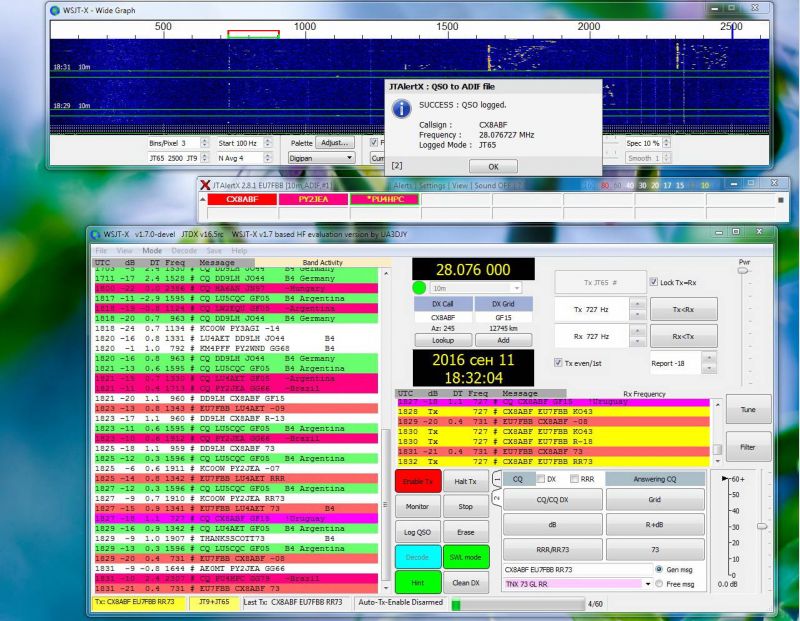Click the Halt Tx button
The image size is (800, 621).
click(x=465, y=481)
